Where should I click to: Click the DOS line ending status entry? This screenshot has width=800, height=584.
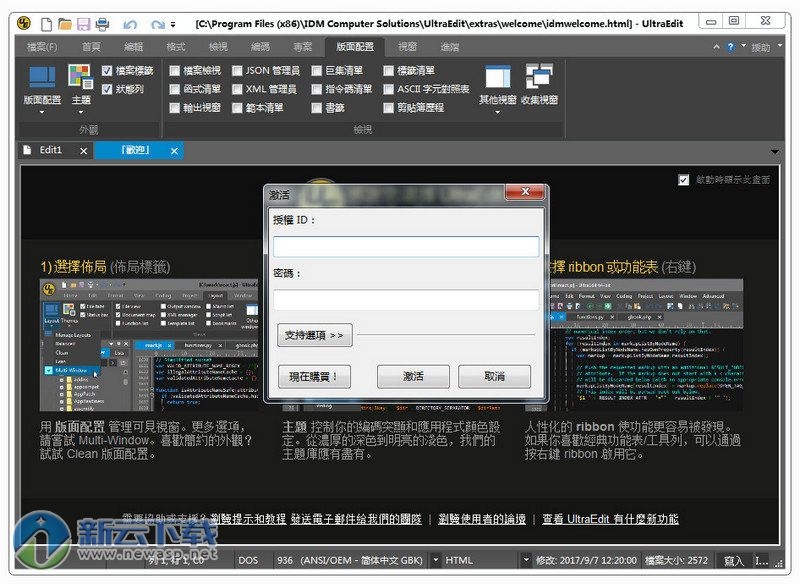click(248, 560)
